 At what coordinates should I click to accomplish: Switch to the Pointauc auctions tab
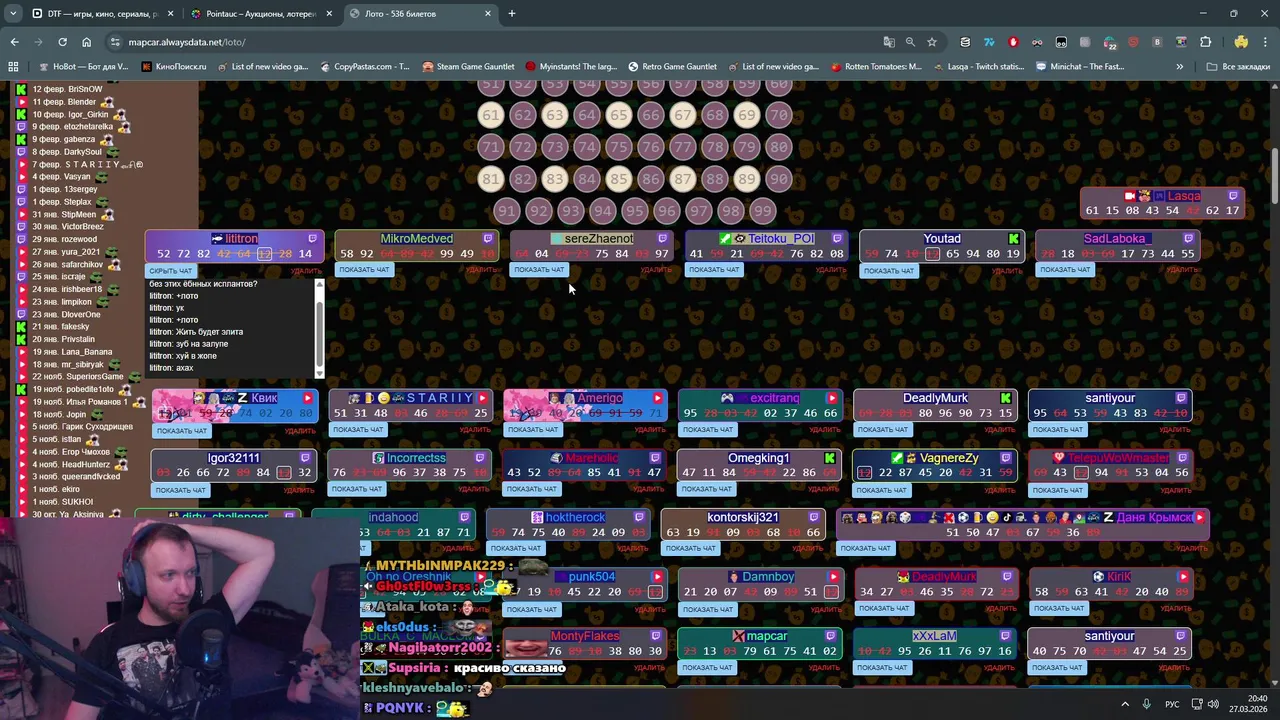point(260,14)
